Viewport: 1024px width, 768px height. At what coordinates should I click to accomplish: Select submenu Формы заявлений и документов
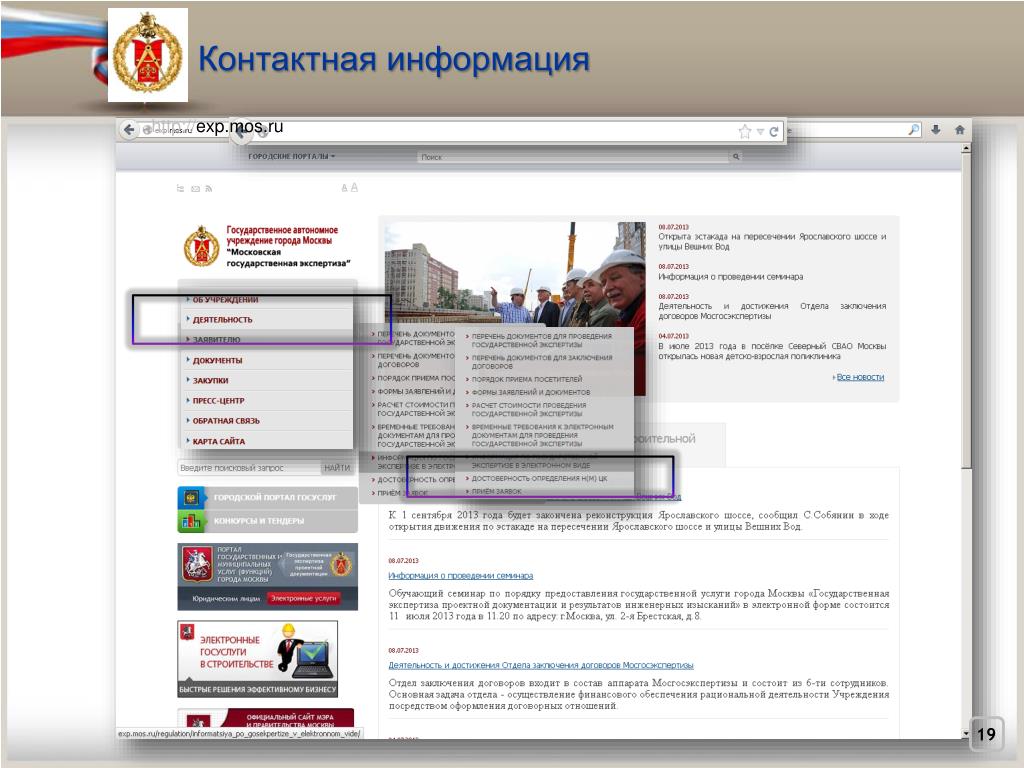point(530,392)
